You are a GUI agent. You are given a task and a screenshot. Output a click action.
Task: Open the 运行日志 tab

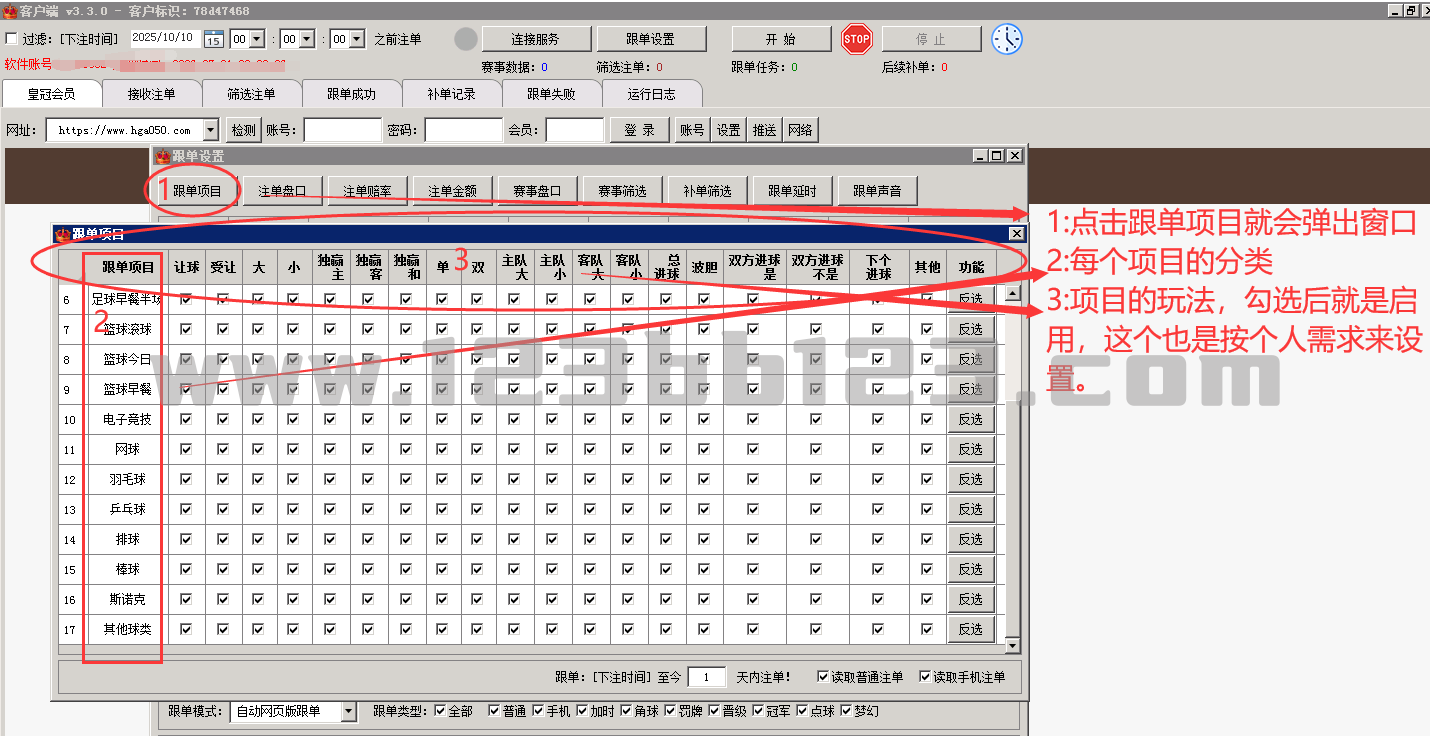651,94
